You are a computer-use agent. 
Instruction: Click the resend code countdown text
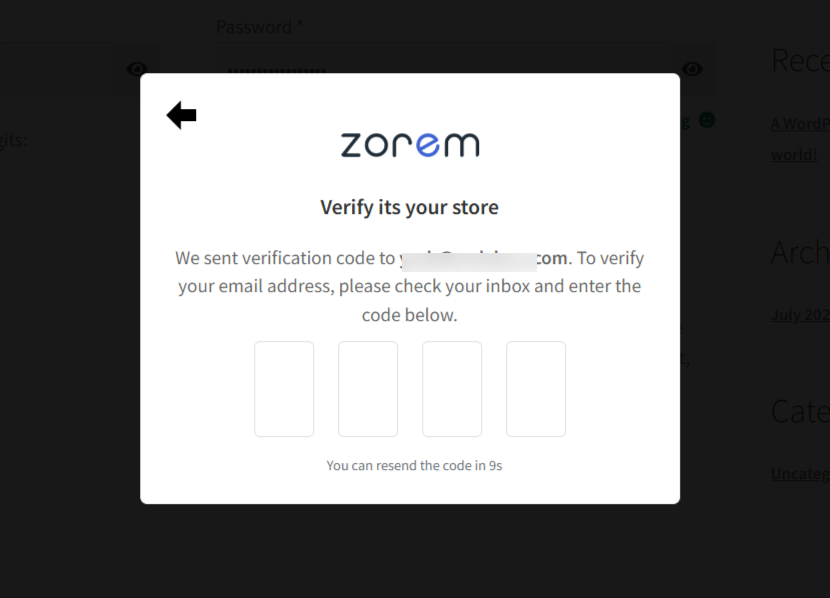(x=414, y=466)
